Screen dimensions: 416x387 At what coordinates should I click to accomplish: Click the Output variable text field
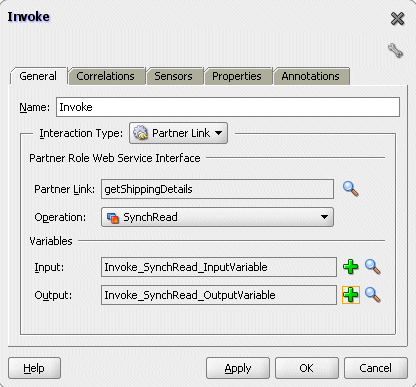click(219, 295)
